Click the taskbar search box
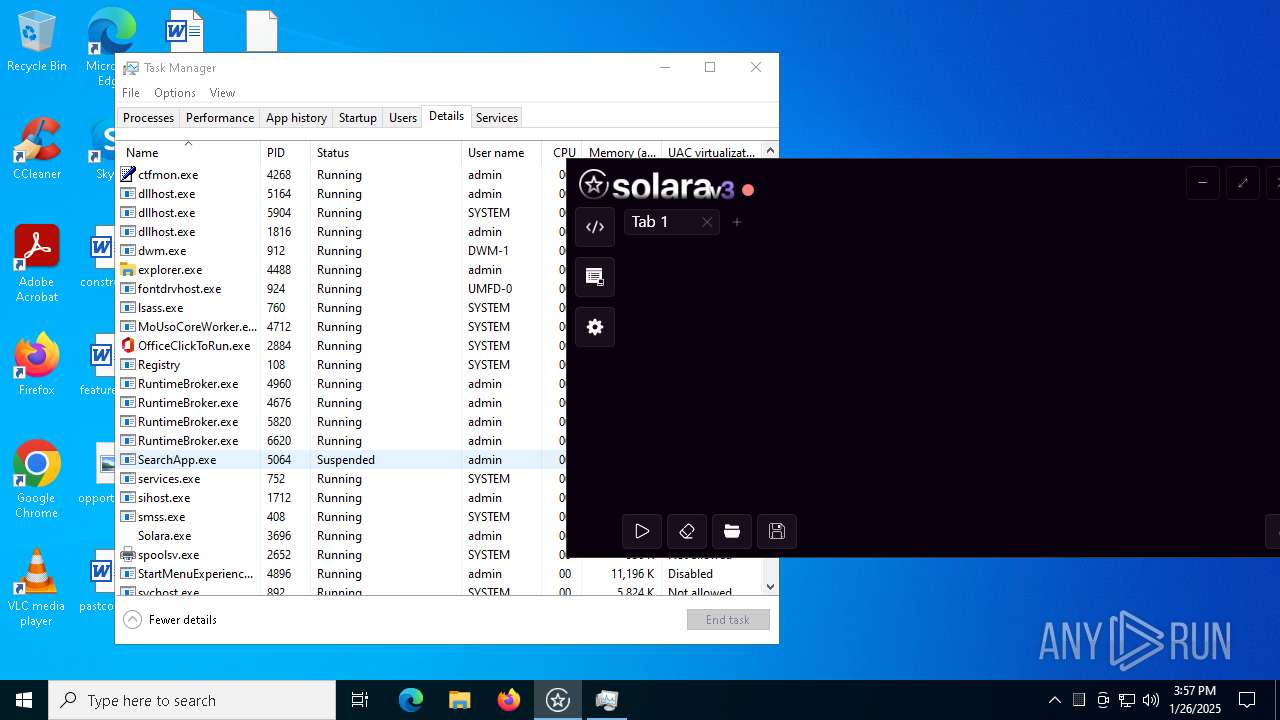The height and width of the screenshot is (720, 1280). coord(192,700)
